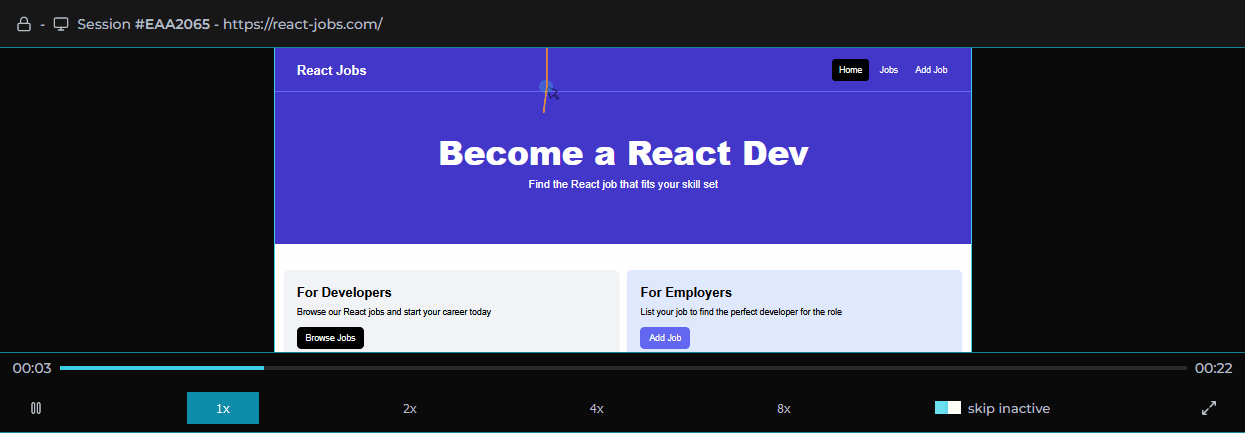
Task: Click the React Jobs site logo
Action: pos(331,70)
